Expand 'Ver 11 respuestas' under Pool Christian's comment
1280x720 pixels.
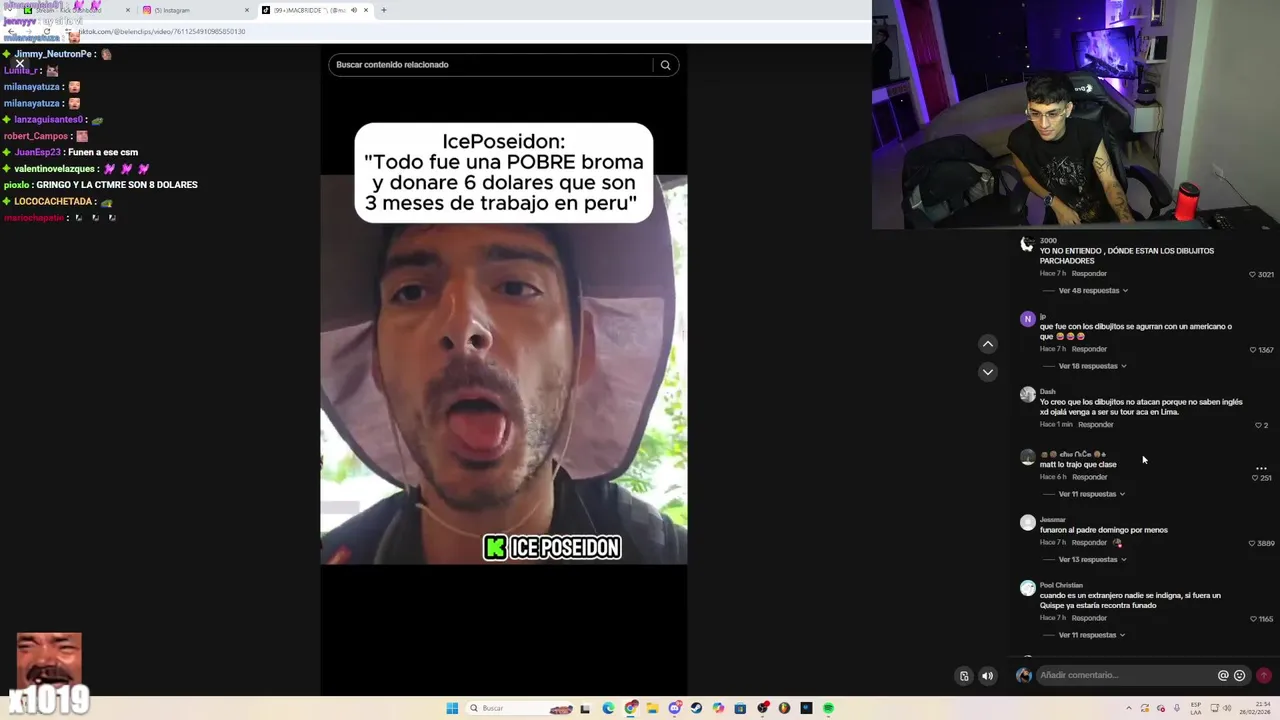pos(1092,635)
